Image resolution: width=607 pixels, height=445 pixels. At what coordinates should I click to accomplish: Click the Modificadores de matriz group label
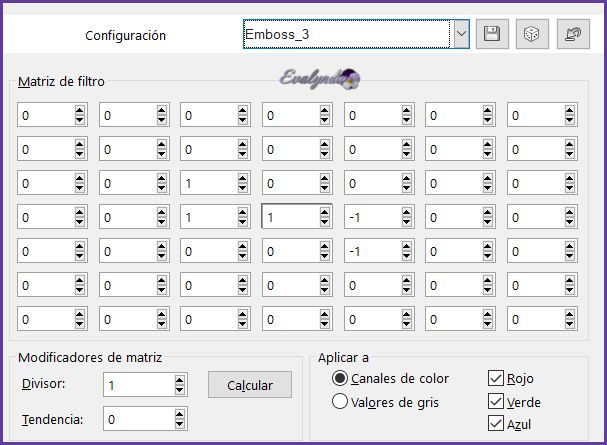click(90, 357)
